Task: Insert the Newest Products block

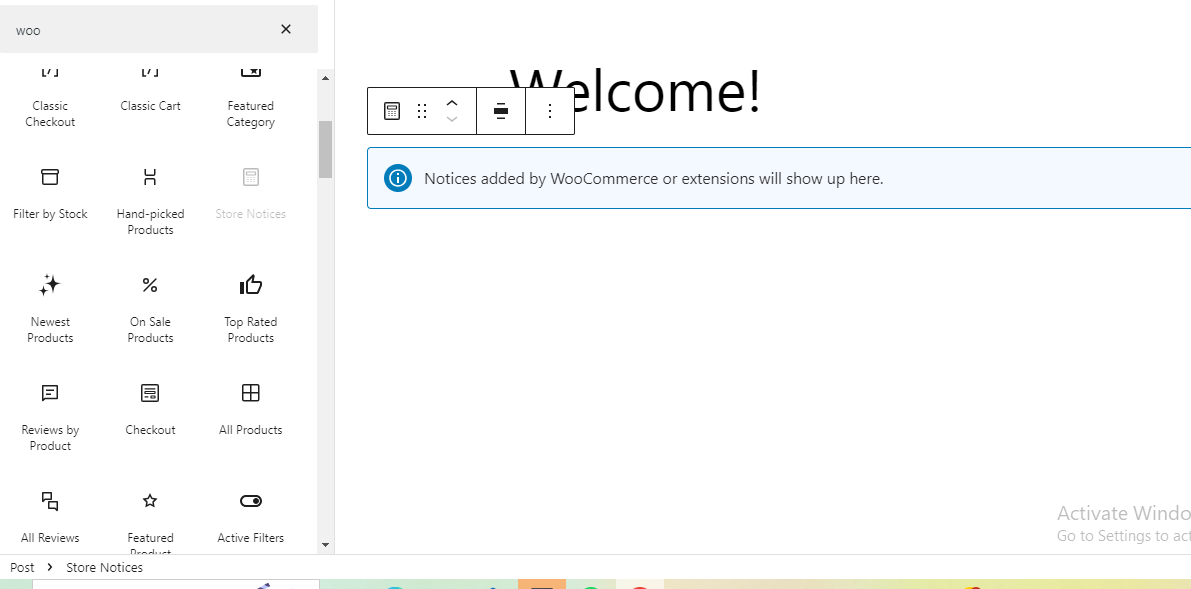Action: (50, 308)
